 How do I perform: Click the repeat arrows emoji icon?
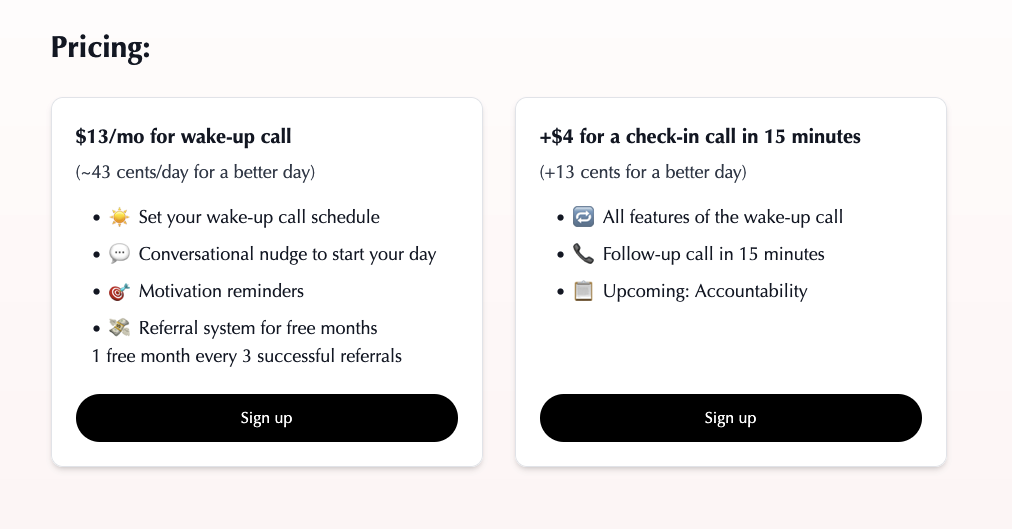[584, 218]
